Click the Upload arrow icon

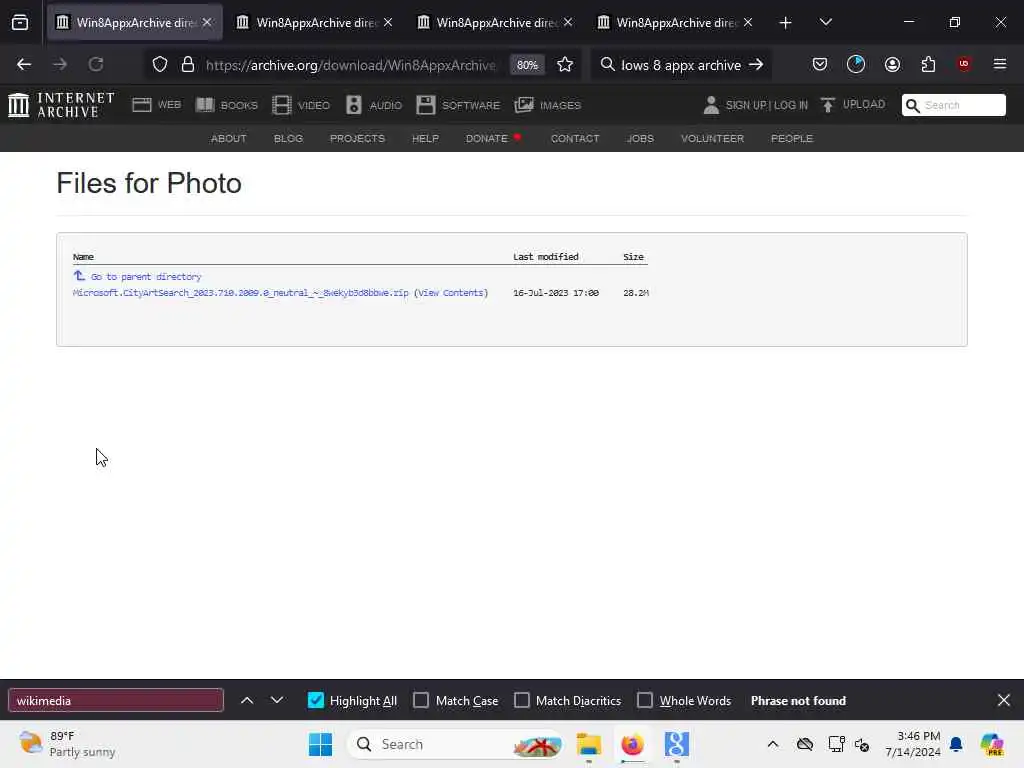click(828, 105)
